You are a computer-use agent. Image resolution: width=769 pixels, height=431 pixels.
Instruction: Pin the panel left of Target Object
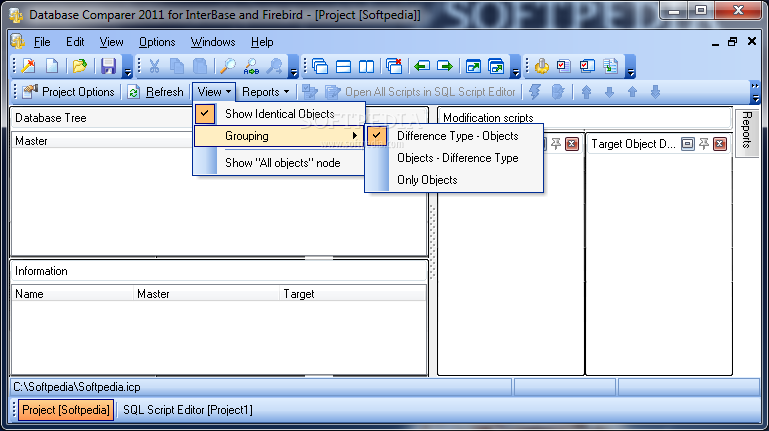[x=556, y=144]
